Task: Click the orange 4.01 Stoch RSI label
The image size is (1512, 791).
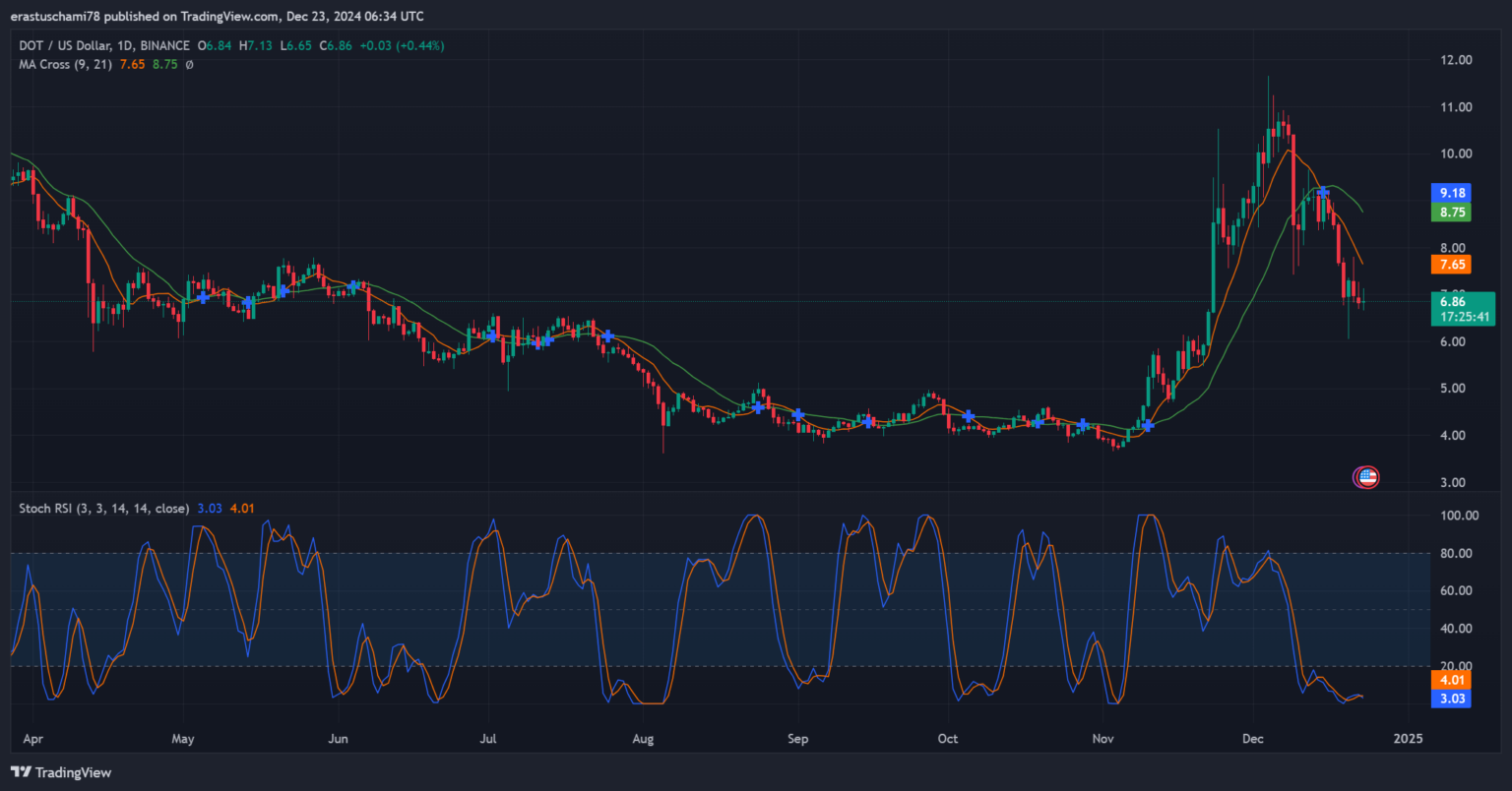Action: click(x=1452, y=680)
